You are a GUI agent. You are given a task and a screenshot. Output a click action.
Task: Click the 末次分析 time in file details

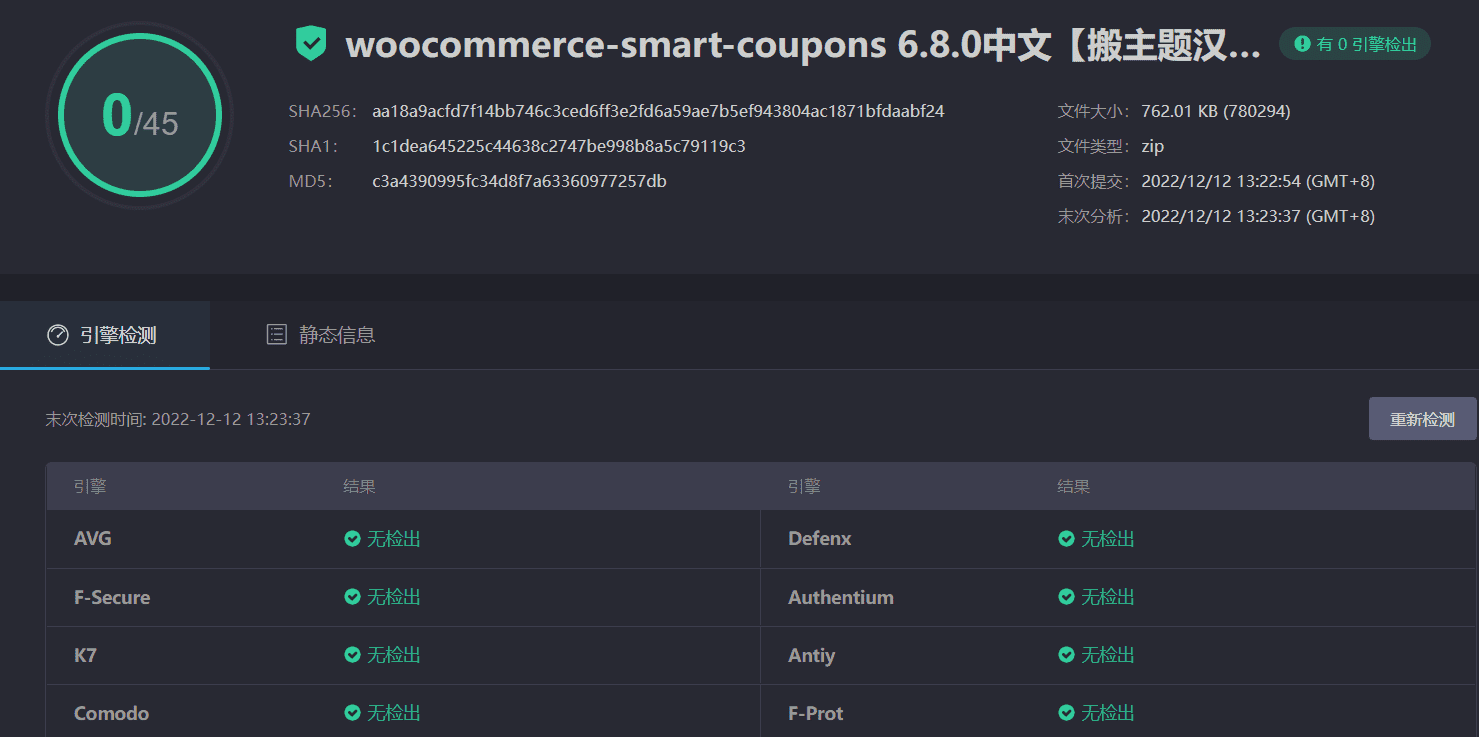[x=1258, y=216]
